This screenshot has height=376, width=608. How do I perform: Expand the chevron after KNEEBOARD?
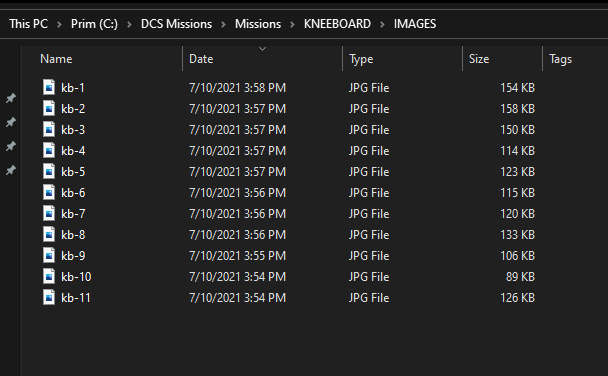[382, 24]
